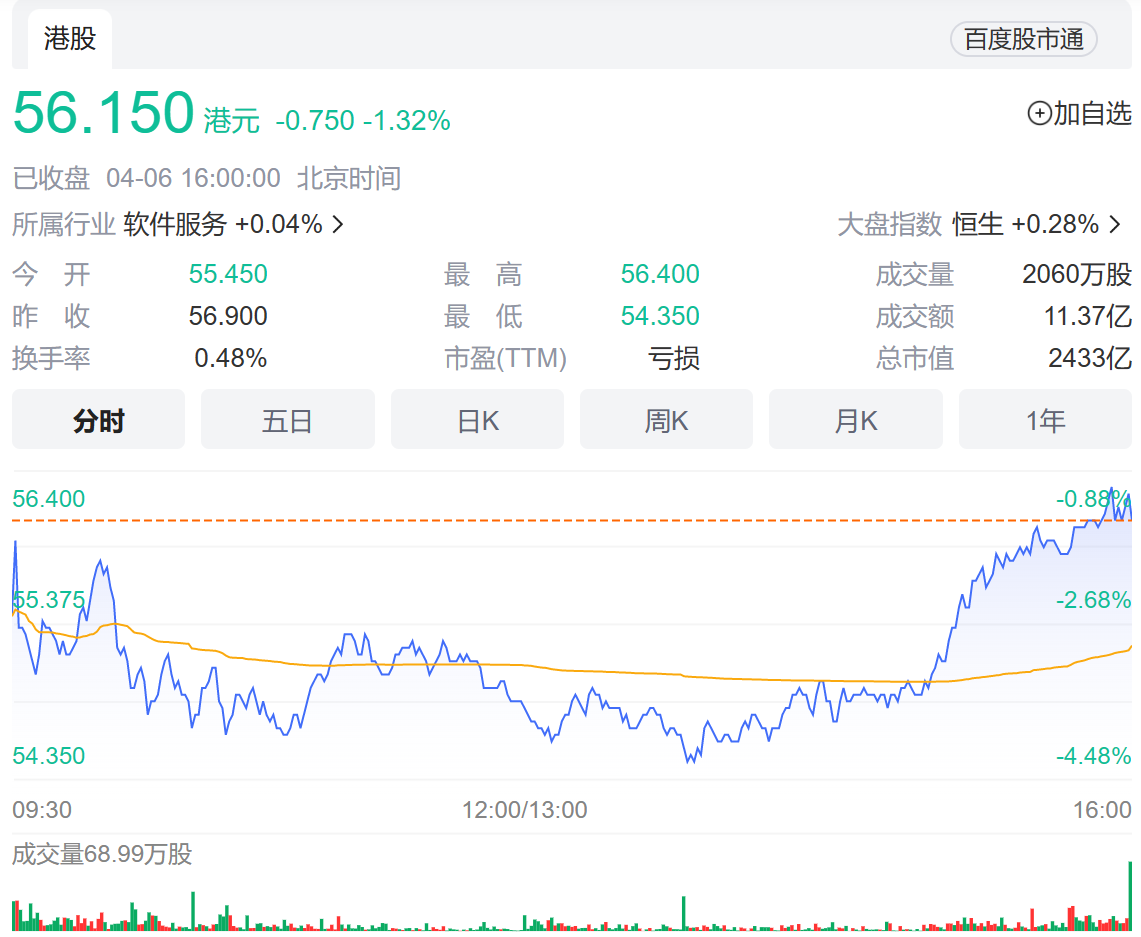The width and height of the screenshot is (1141, 937).
Task: Open the 日K daily candlestick view
Action: [x=477, y=420]
